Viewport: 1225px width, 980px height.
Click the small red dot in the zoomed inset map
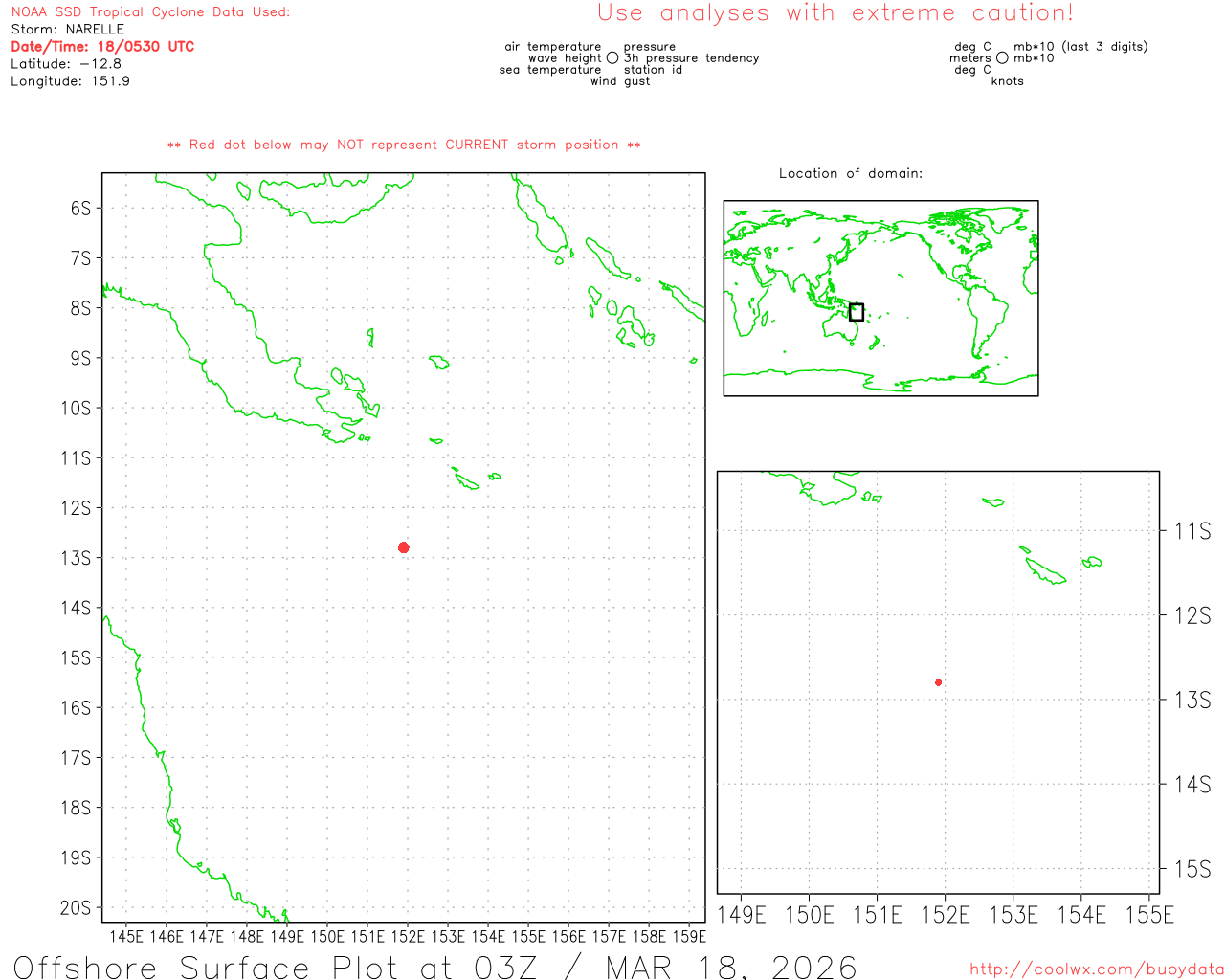tap(938, 682)
